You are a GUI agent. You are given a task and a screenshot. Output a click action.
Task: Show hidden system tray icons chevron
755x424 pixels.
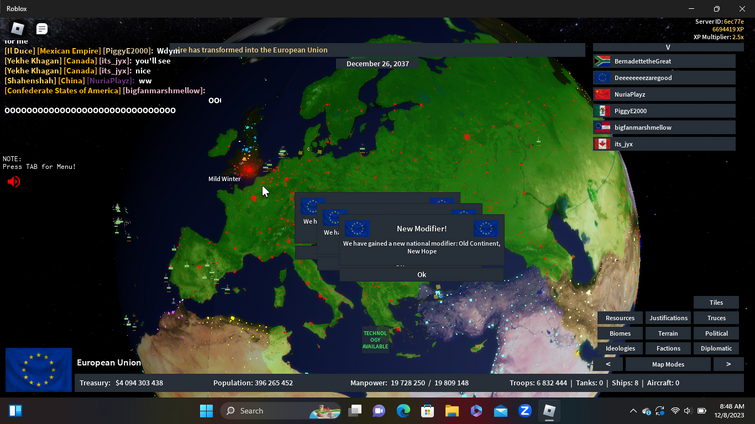633,411
